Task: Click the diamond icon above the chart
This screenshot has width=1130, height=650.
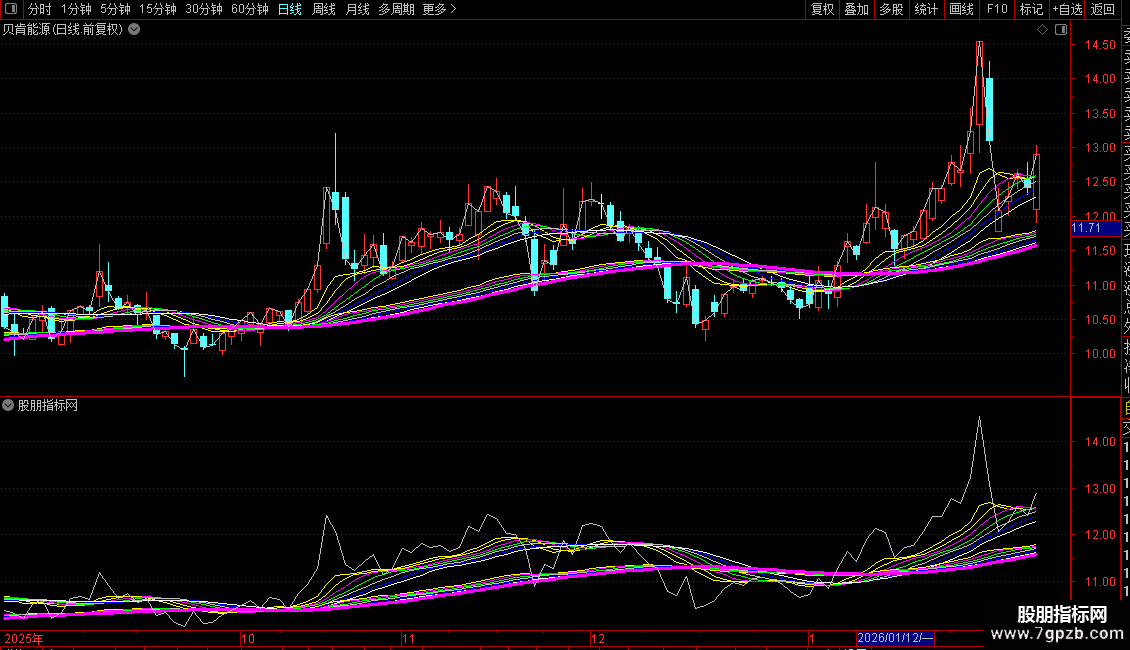Action: (x=1042, y=30)
